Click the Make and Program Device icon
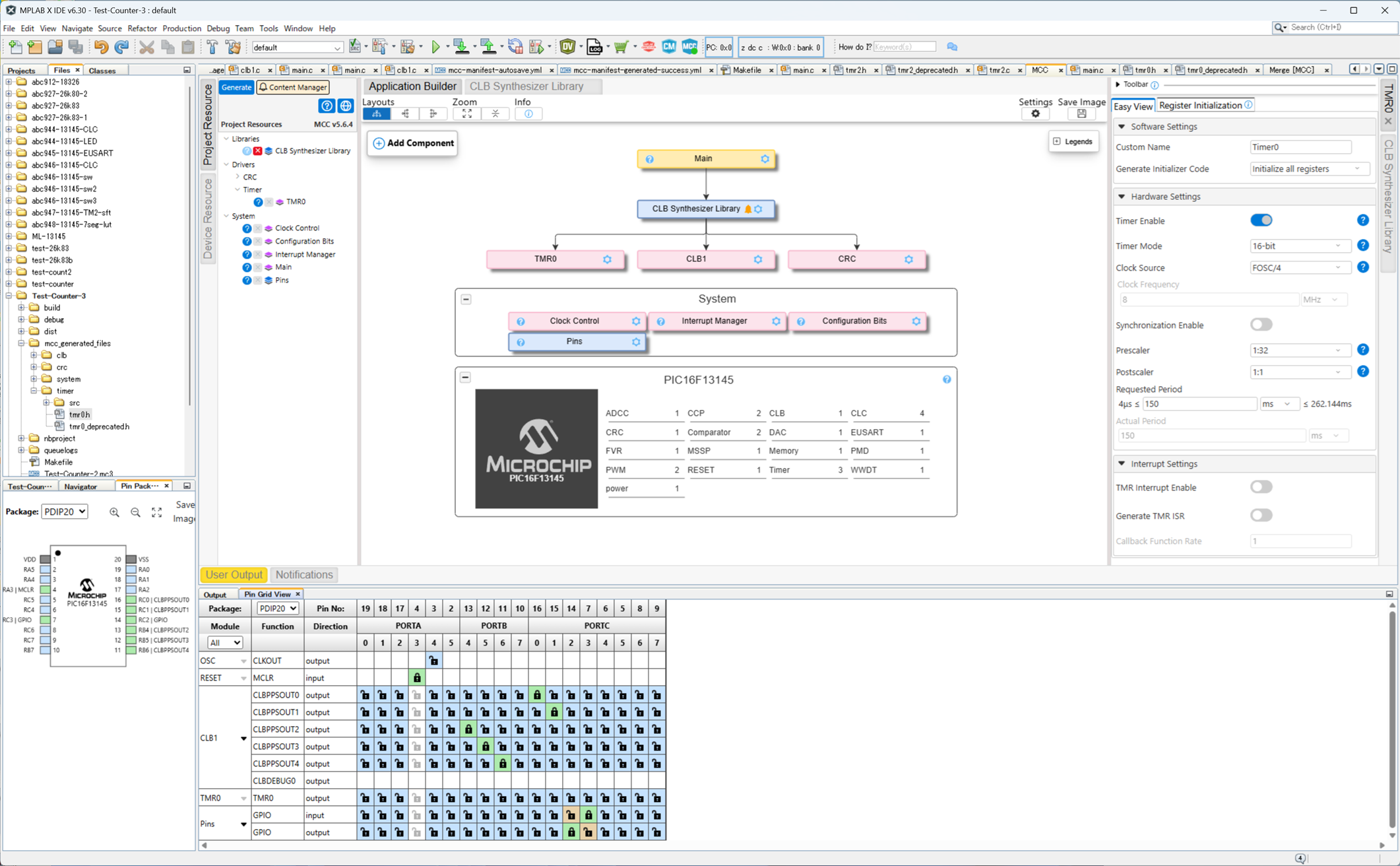The image size is (1400, 866). (461, 47)
